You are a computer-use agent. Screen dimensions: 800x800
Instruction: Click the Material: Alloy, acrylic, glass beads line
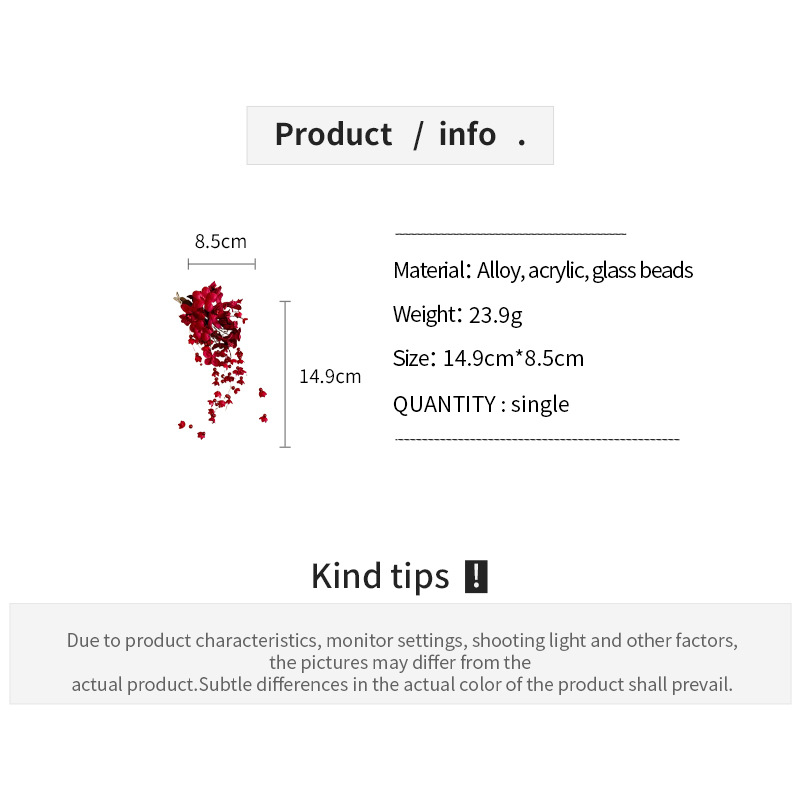(x=542, y=270)
